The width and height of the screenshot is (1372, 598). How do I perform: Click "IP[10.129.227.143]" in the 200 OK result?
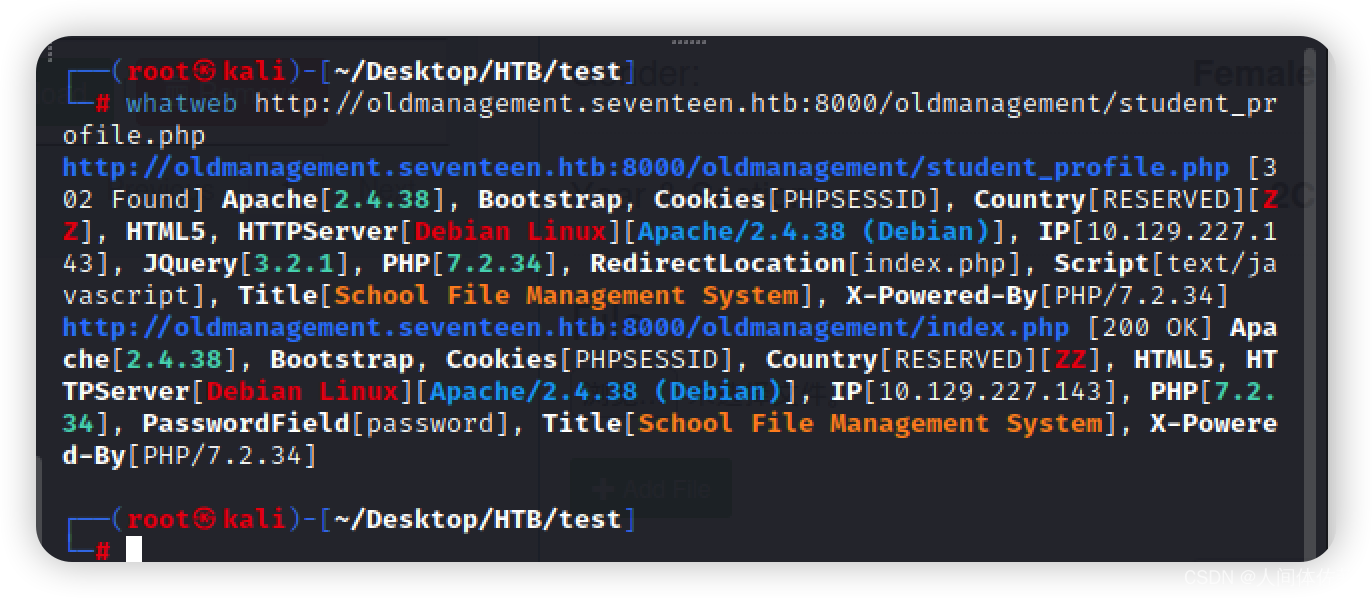click(974, 391)
